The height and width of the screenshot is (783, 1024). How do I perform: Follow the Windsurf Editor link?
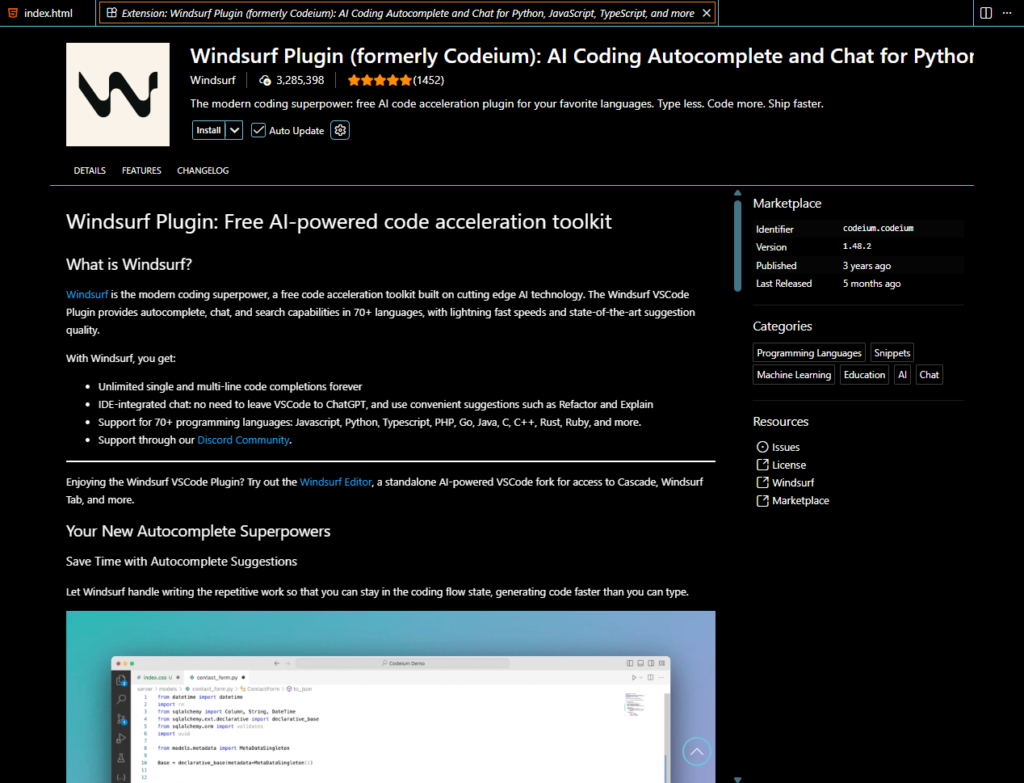(336, 482)
